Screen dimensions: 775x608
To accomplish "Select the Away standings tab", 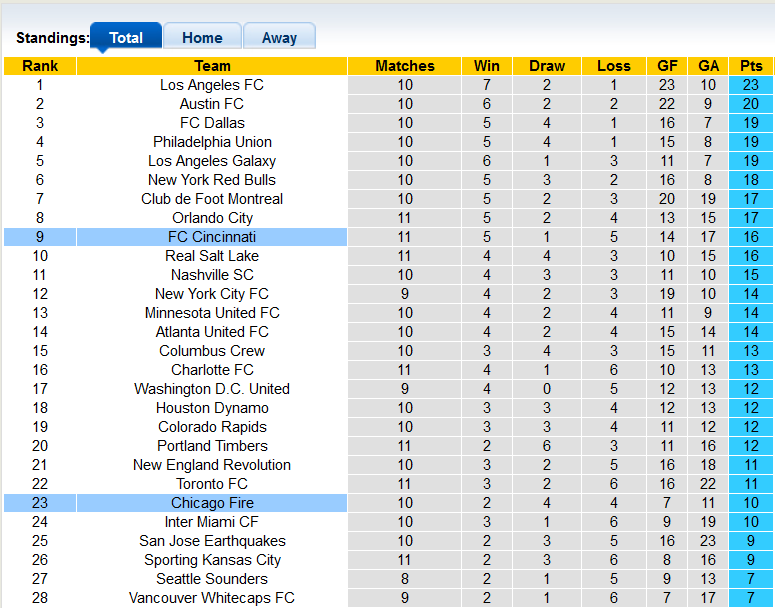I will tap(279, 38).
